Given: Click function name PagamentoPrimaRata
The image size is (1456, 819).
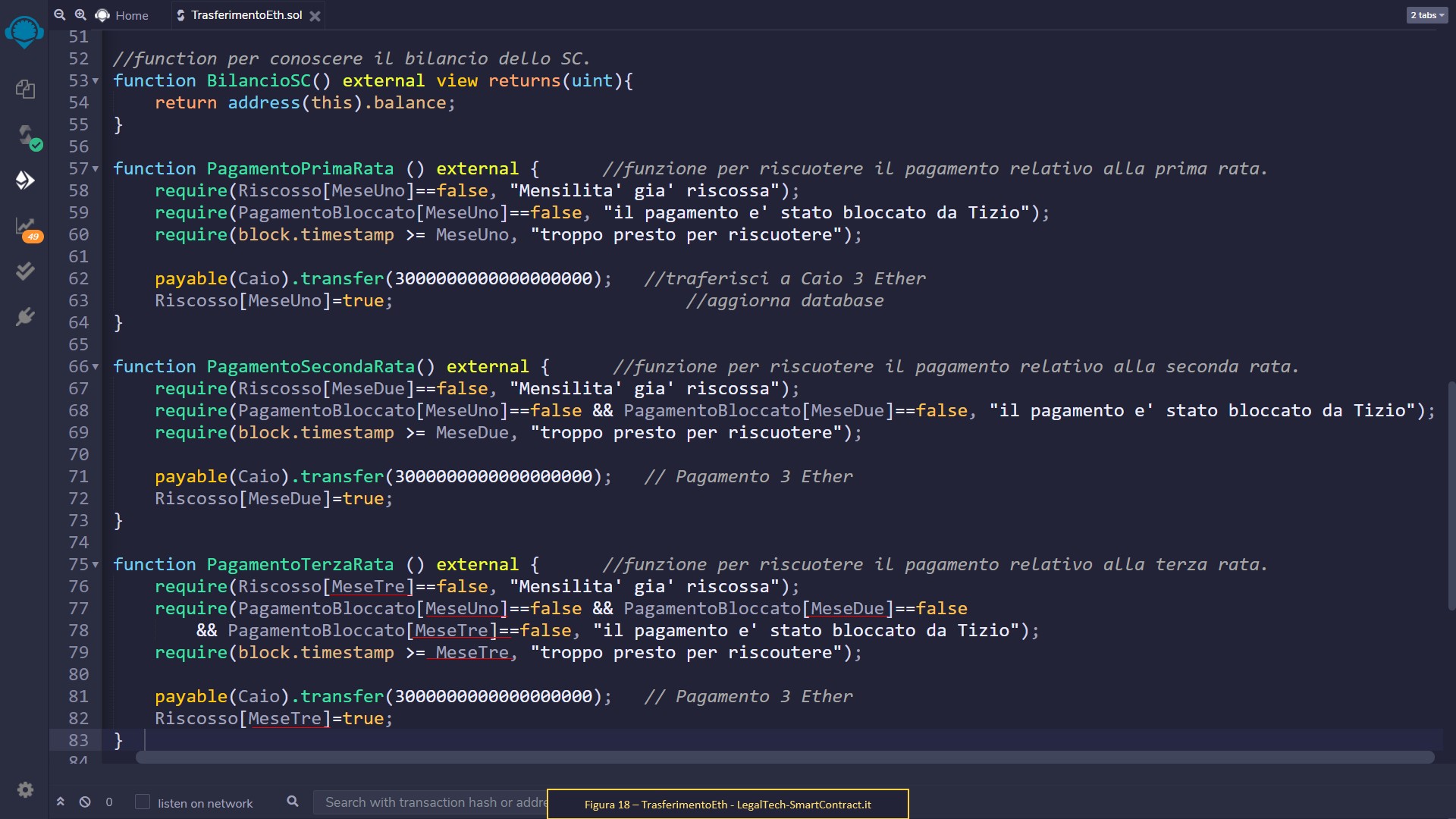Looking at the screenshot, I should (x=300, y=168).
